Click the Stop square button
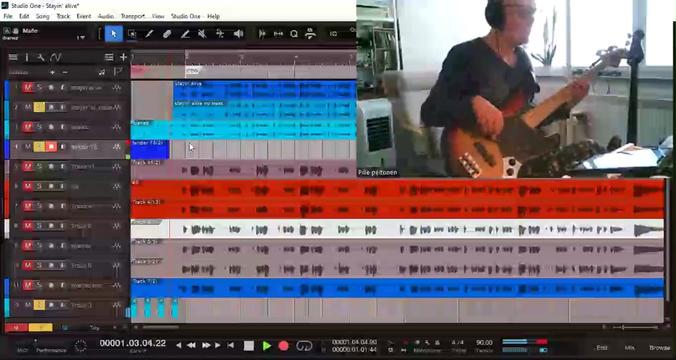This screenshot has height=360, width=676. 249,345
